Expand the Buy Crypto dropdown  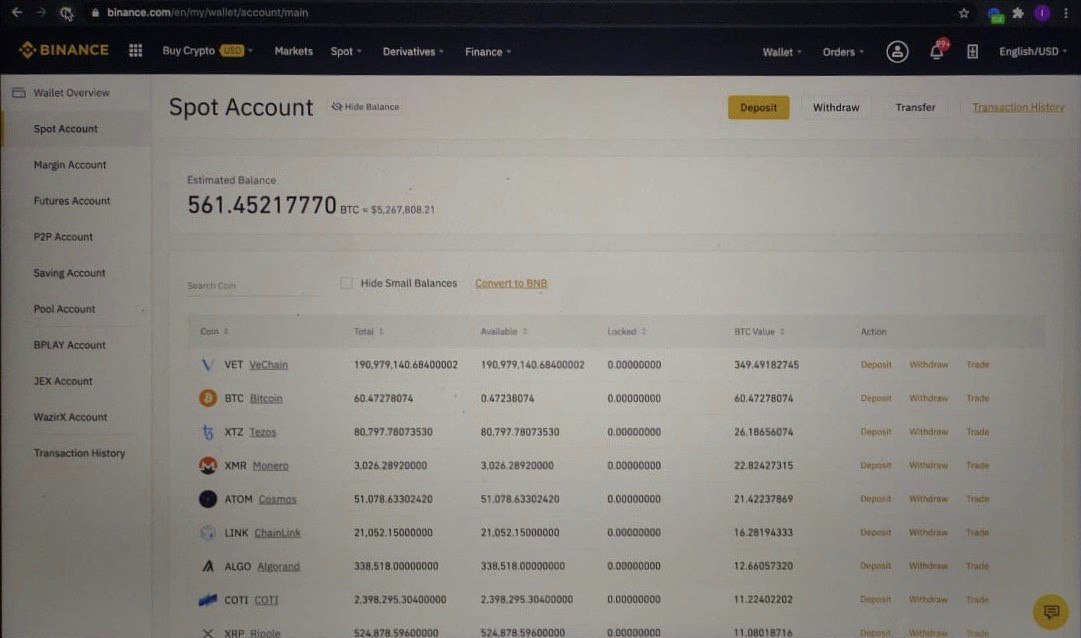[208, 51]
